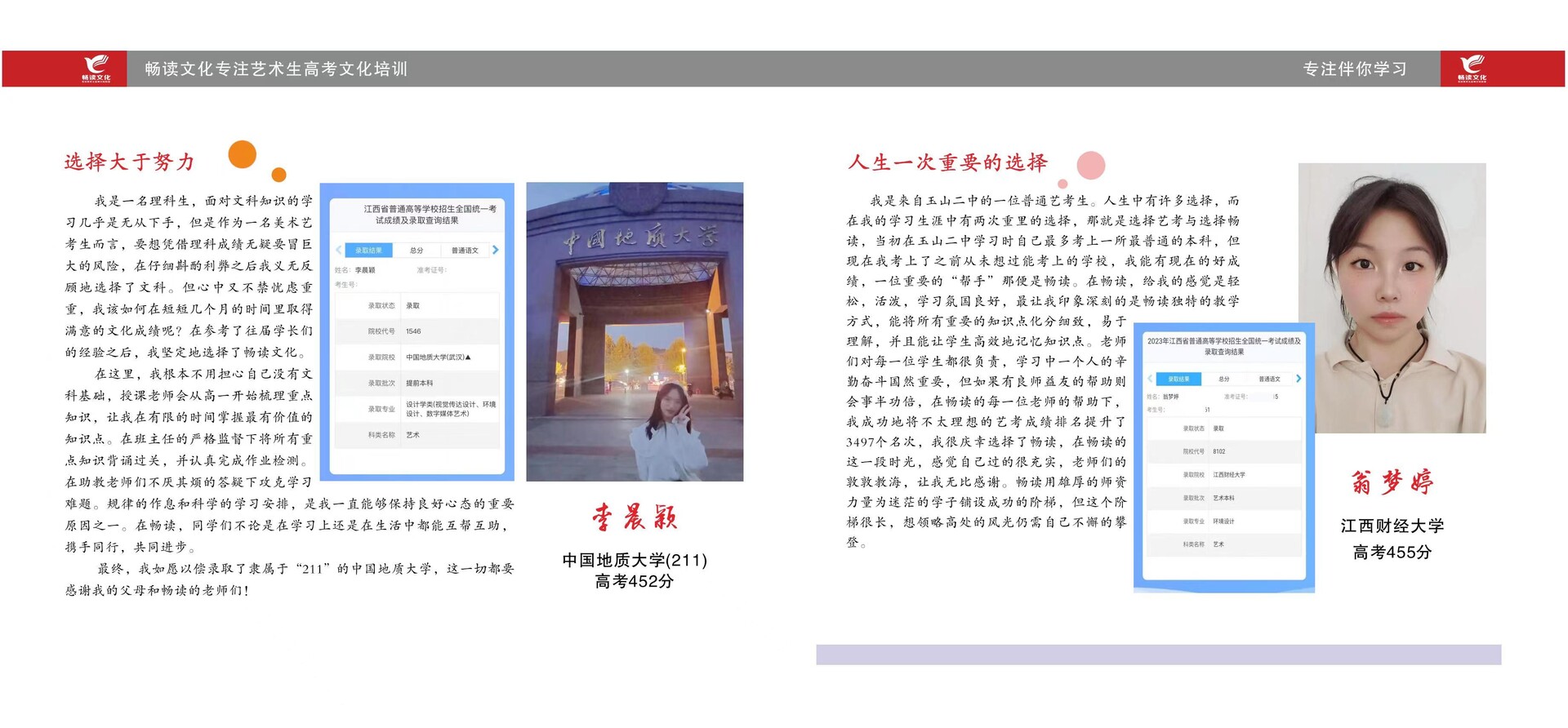Image resolution: width=1568 pixels, height=728 pixels.
Task: Click the left arrow in 李晨颖's result card
Action: [x=339, y=250]
